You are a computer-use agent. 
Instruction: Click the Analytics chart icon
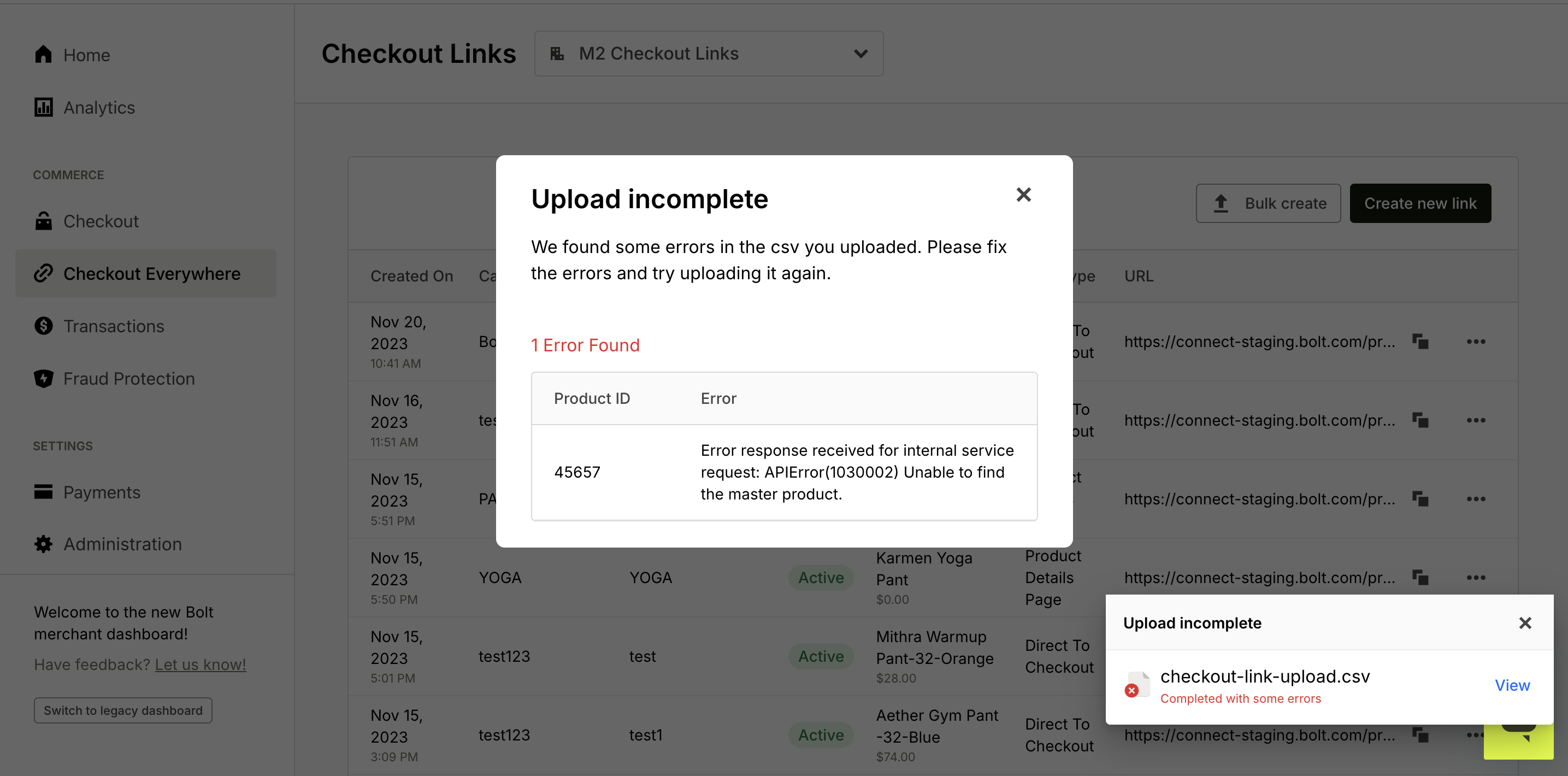pos(43,107)
